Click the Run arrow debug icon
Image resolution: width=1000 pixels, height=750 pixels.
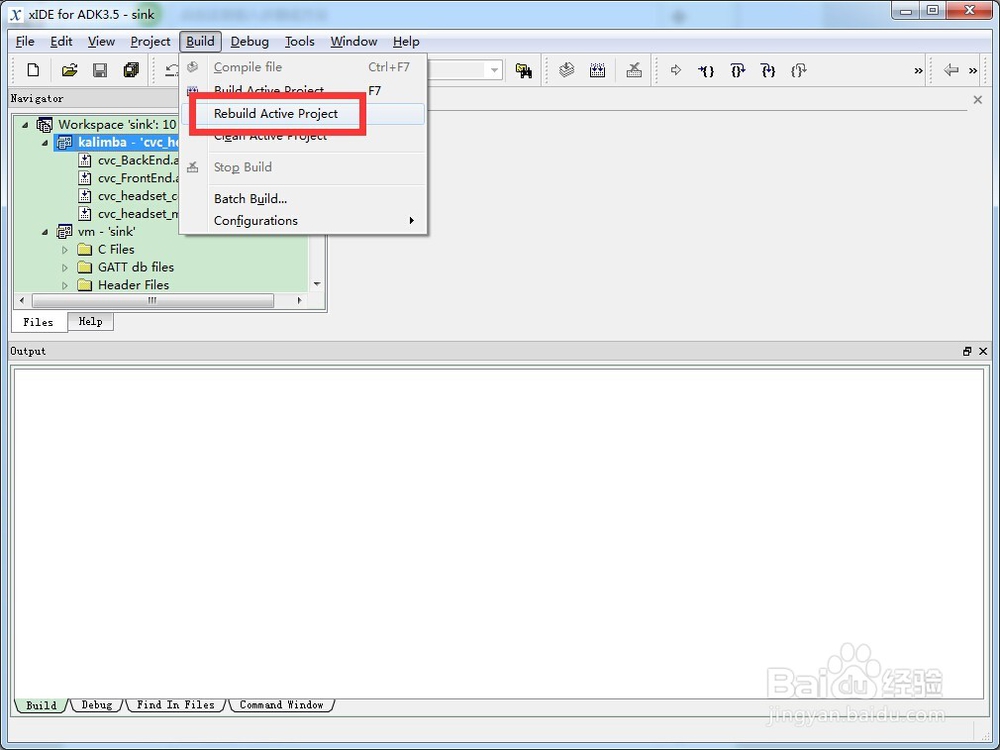point(676,70)
